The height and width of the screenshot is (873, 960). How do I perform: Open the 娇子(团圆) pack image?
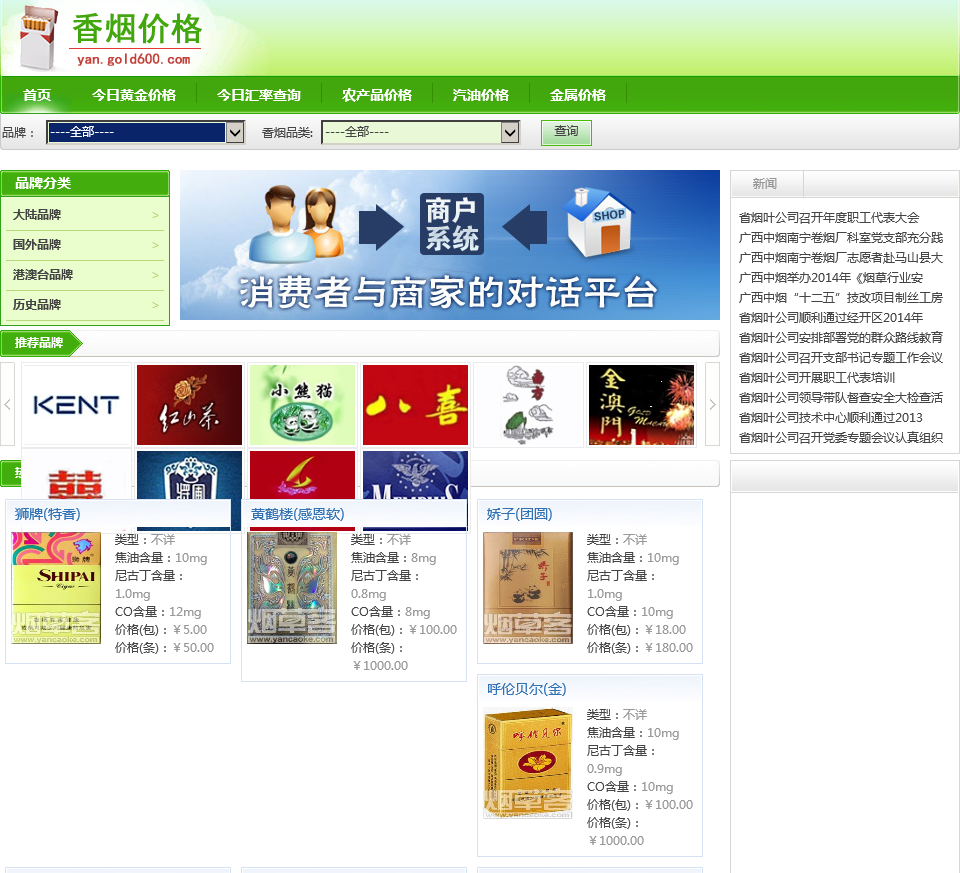(528, 588)
